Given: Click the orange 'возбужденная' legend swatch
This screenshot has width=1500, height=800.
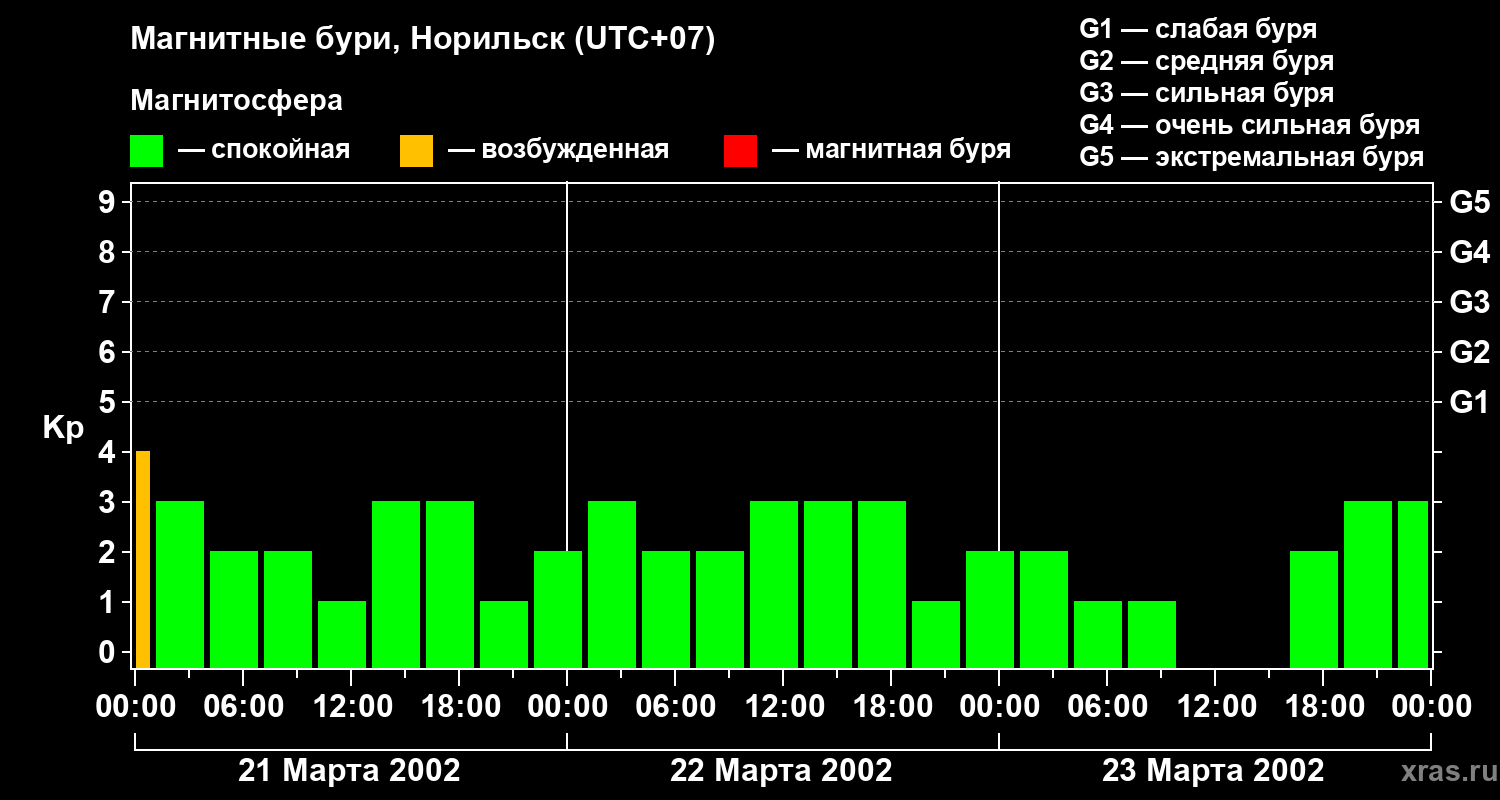Looking at the screenshot, I should 416,150.
